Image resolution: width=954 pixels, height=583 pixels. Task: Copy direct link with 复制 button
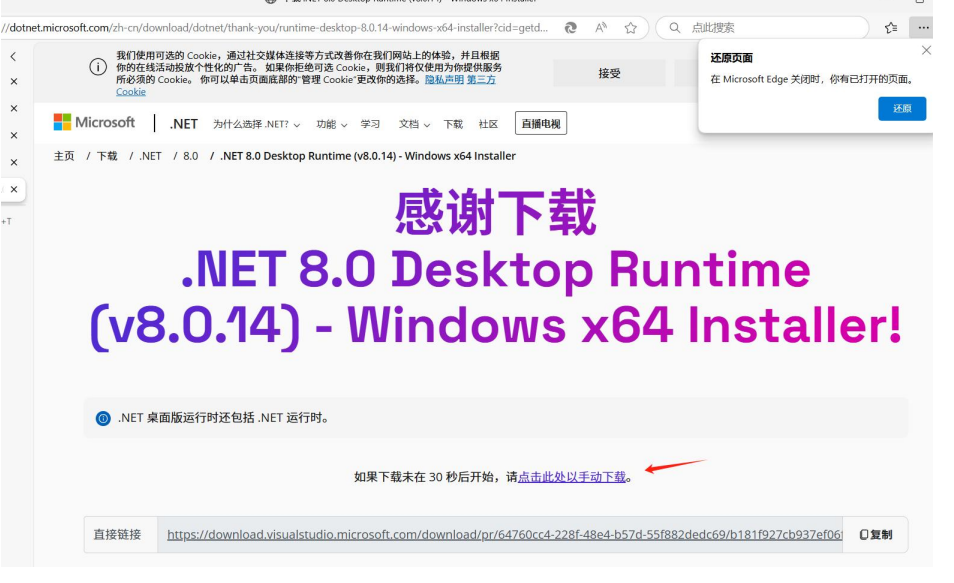click(876, 534)
